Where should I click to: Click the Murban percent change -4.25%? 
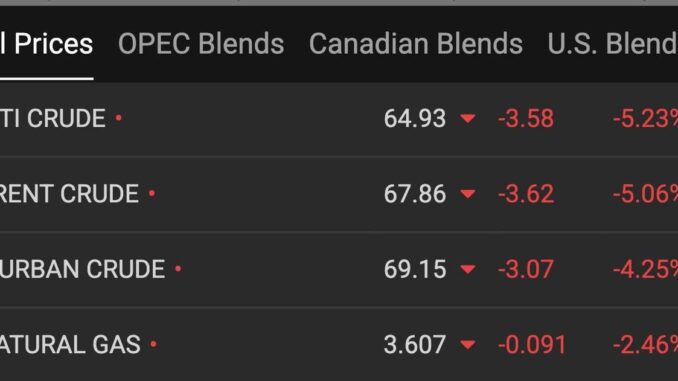click(645, 269)
